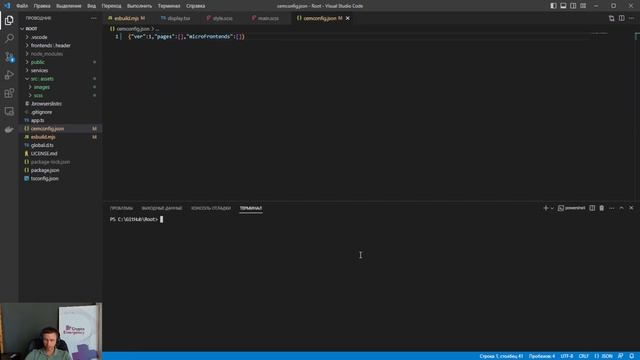Close the terminal panel
Image resolution: width=640 pixels, height=360 pixels.
point(631,208)
